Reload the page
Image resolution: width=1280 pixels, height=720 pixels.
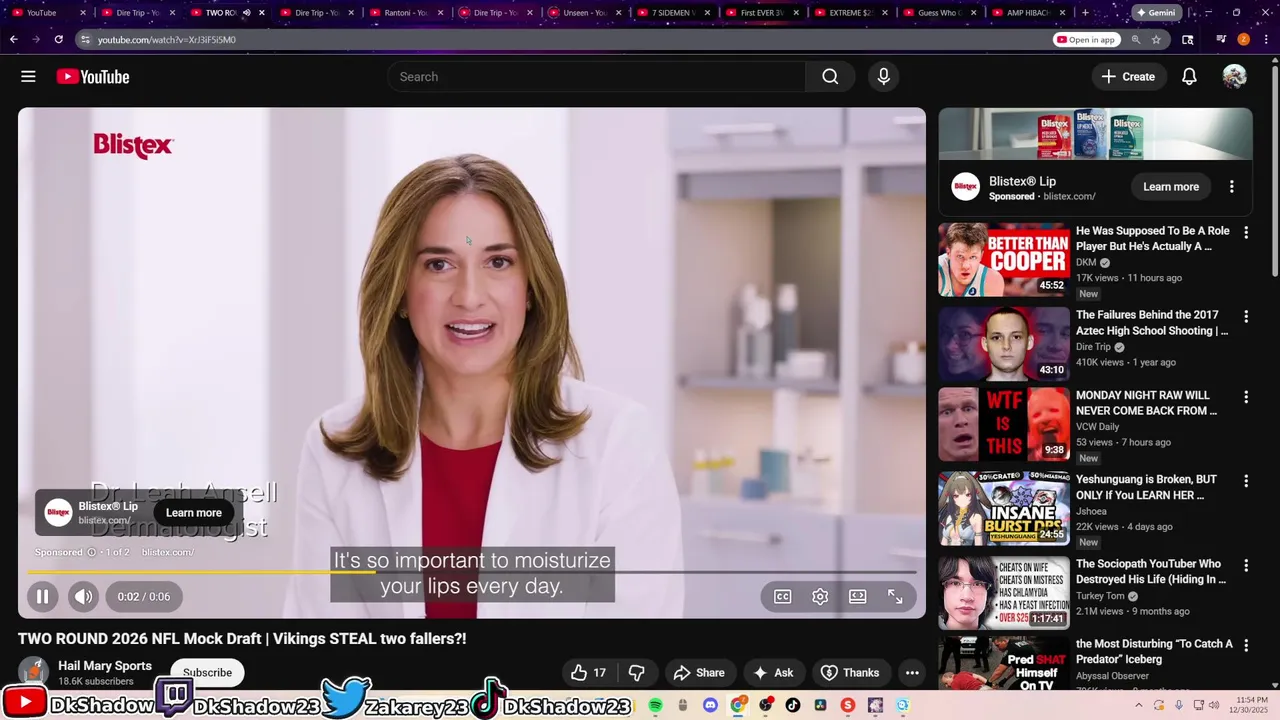pyautogui.click(x=58, y=40)
